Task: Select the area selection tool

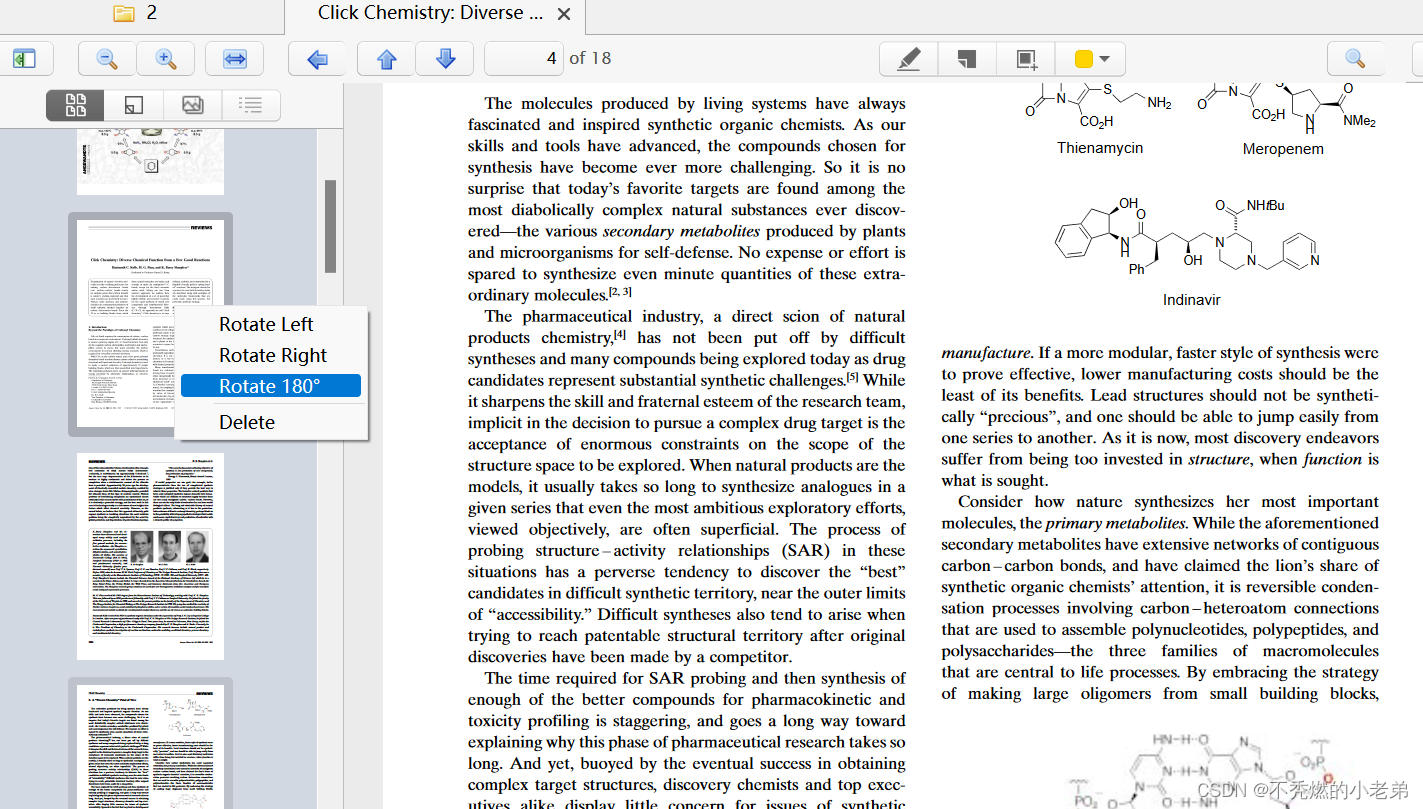Action: (1026, 59)
